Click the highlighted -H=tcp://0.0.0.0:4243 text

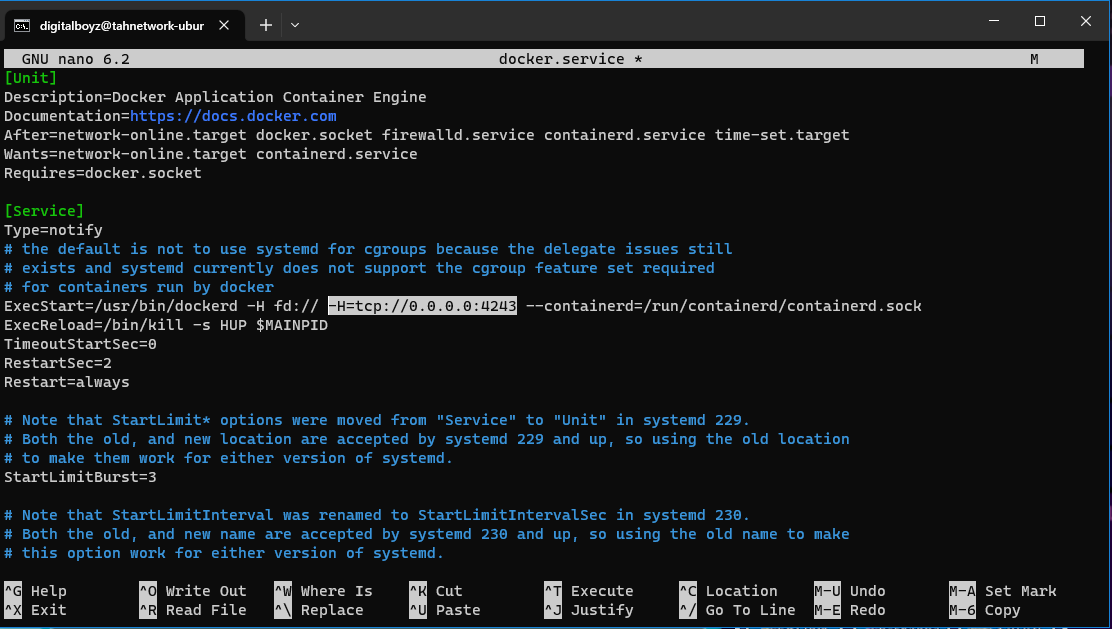point(422,306)
